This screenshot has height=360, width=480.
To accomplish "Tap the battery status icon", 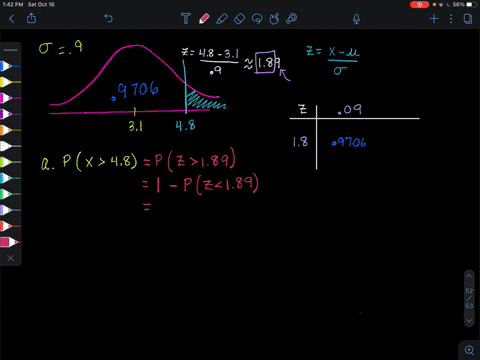I will click(471, 5).
